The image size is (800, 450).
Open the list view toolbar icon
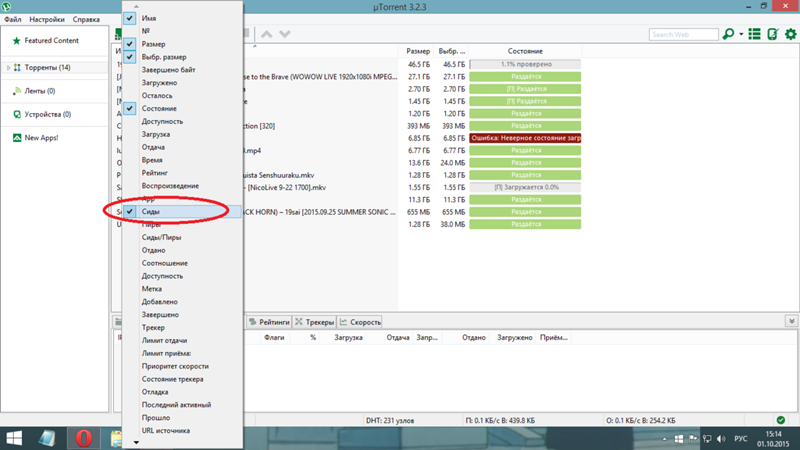pos(755,34)
